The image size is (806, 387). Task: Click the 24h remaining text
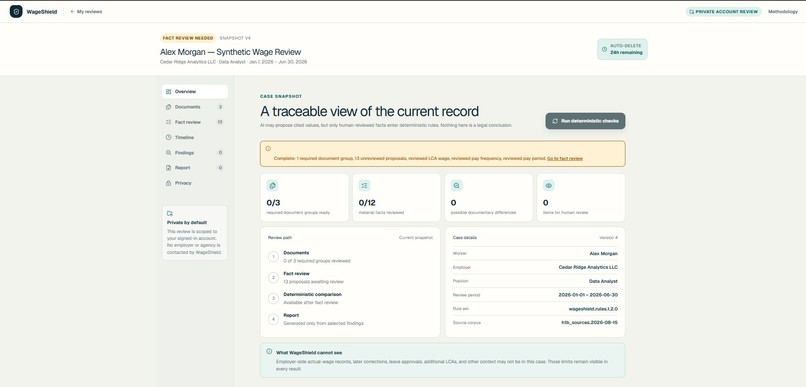pyautogui.click(x=626, y=52)
